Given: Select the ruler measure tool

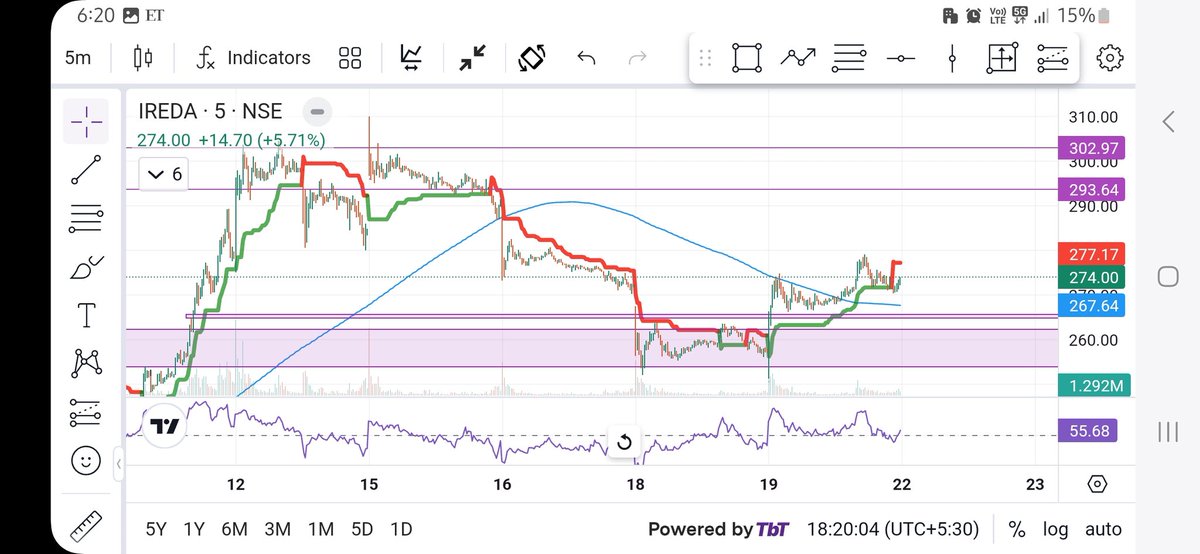Looking at the screenshot, I should pyautogui.click(x=87, y=527).
